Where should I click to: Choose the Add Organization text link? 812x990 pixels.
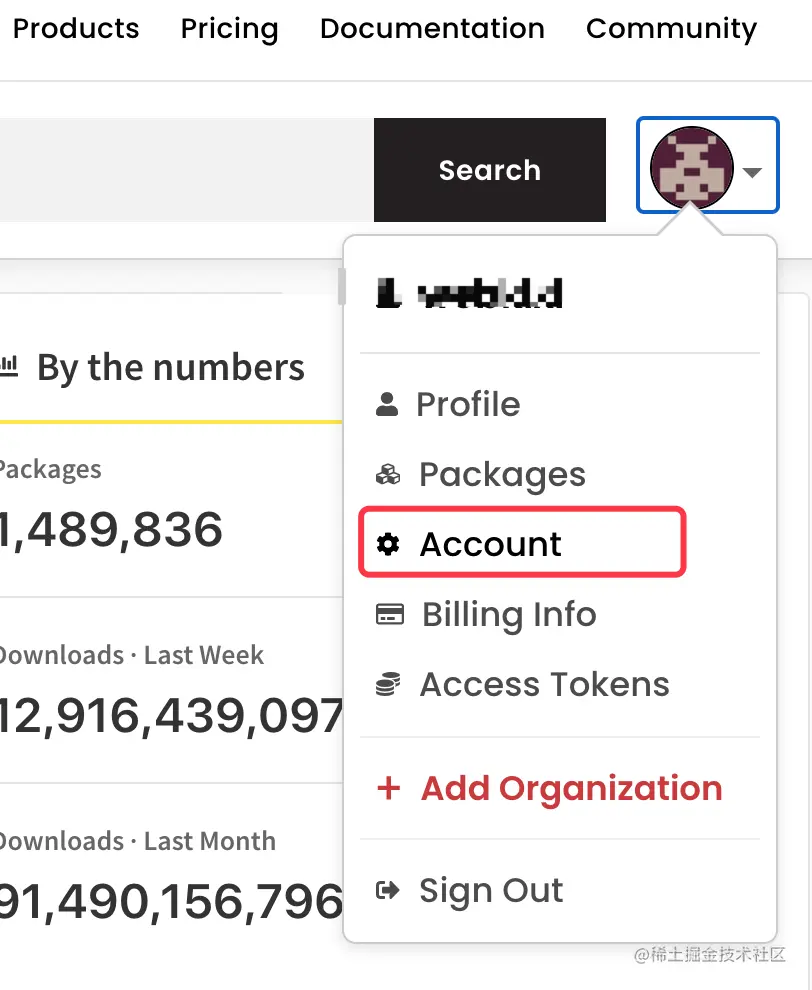click(x=571, y=789)
